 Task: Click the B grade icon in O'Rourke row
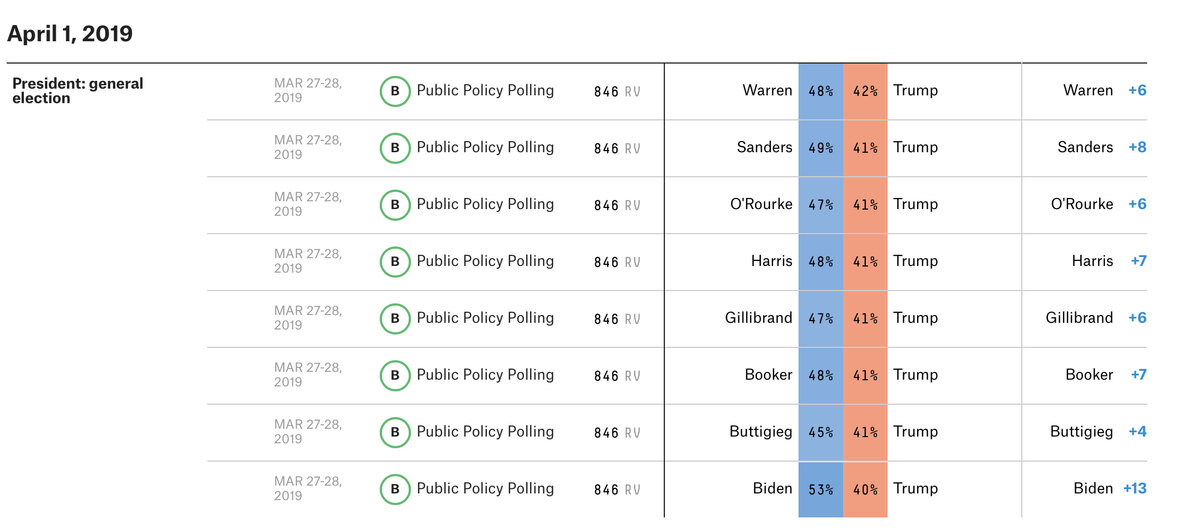pyautogui.click(x=395, y=205)
